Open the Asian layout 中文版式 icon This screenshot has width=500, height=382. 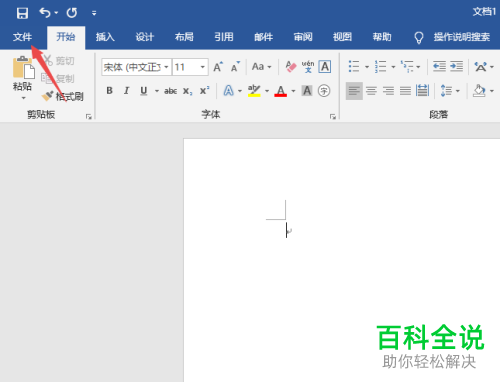(480, 67)
